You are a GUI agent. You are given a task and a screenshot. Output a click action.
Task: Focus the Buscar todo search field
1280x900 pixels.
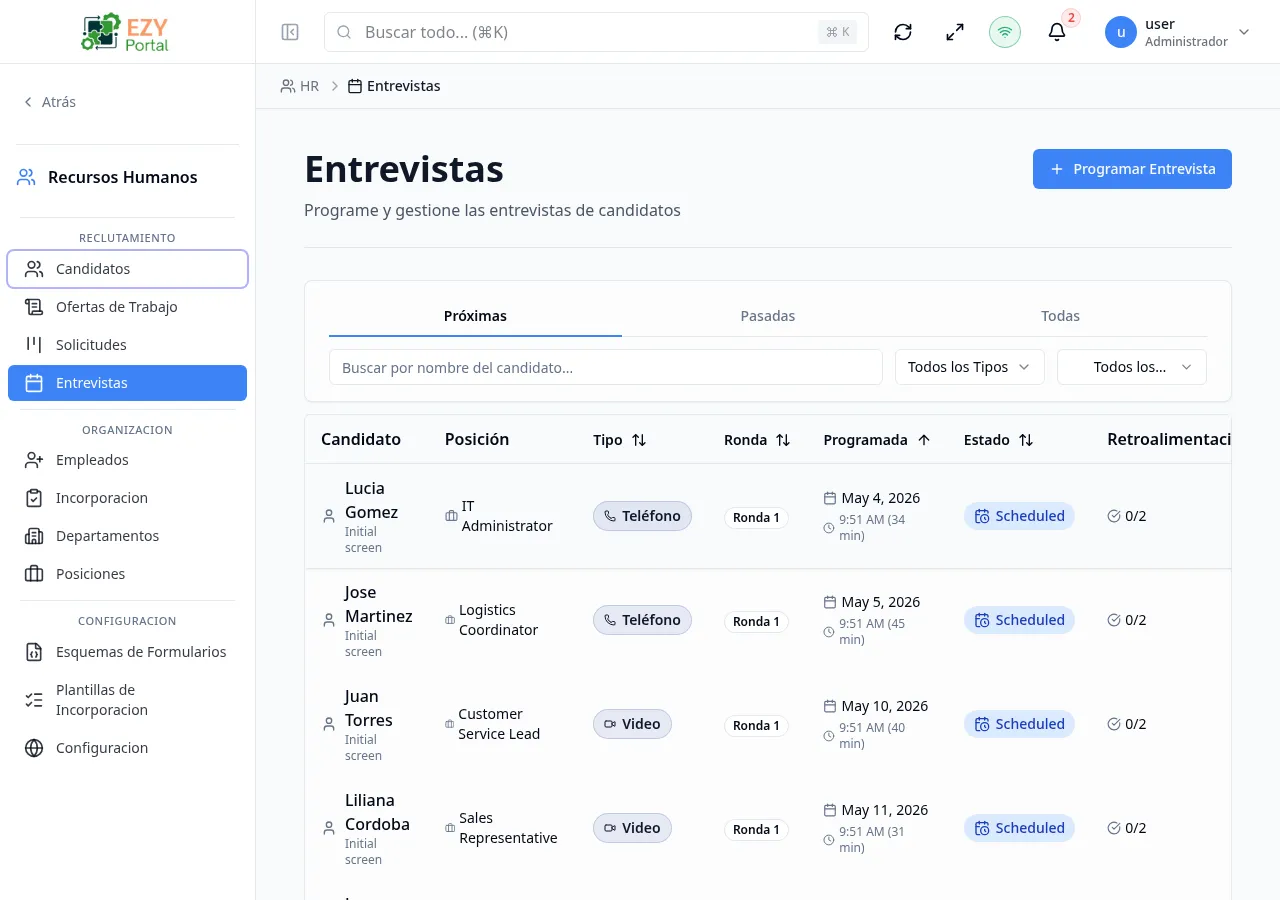pos(596,32)
